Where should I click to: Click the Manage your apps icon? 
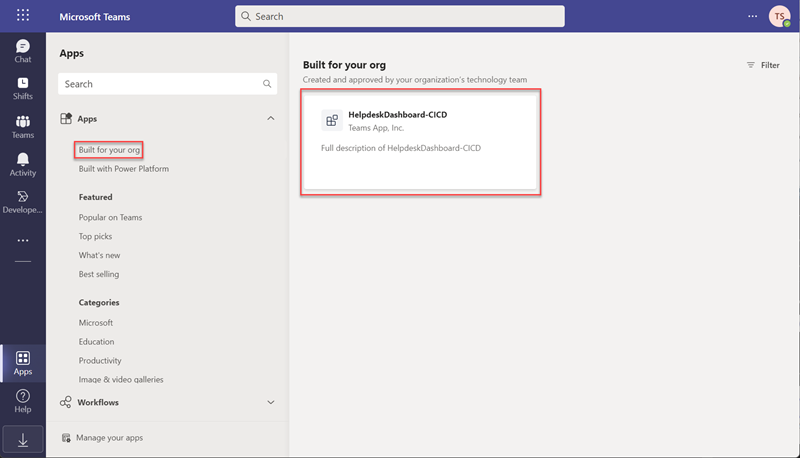click(x=66, y=438)
